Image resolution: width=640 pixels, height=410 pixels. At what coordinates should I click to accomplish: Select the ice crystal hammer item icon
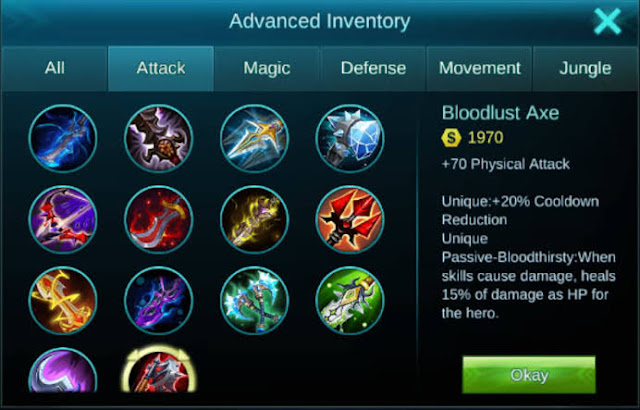(x=350, y=139)
